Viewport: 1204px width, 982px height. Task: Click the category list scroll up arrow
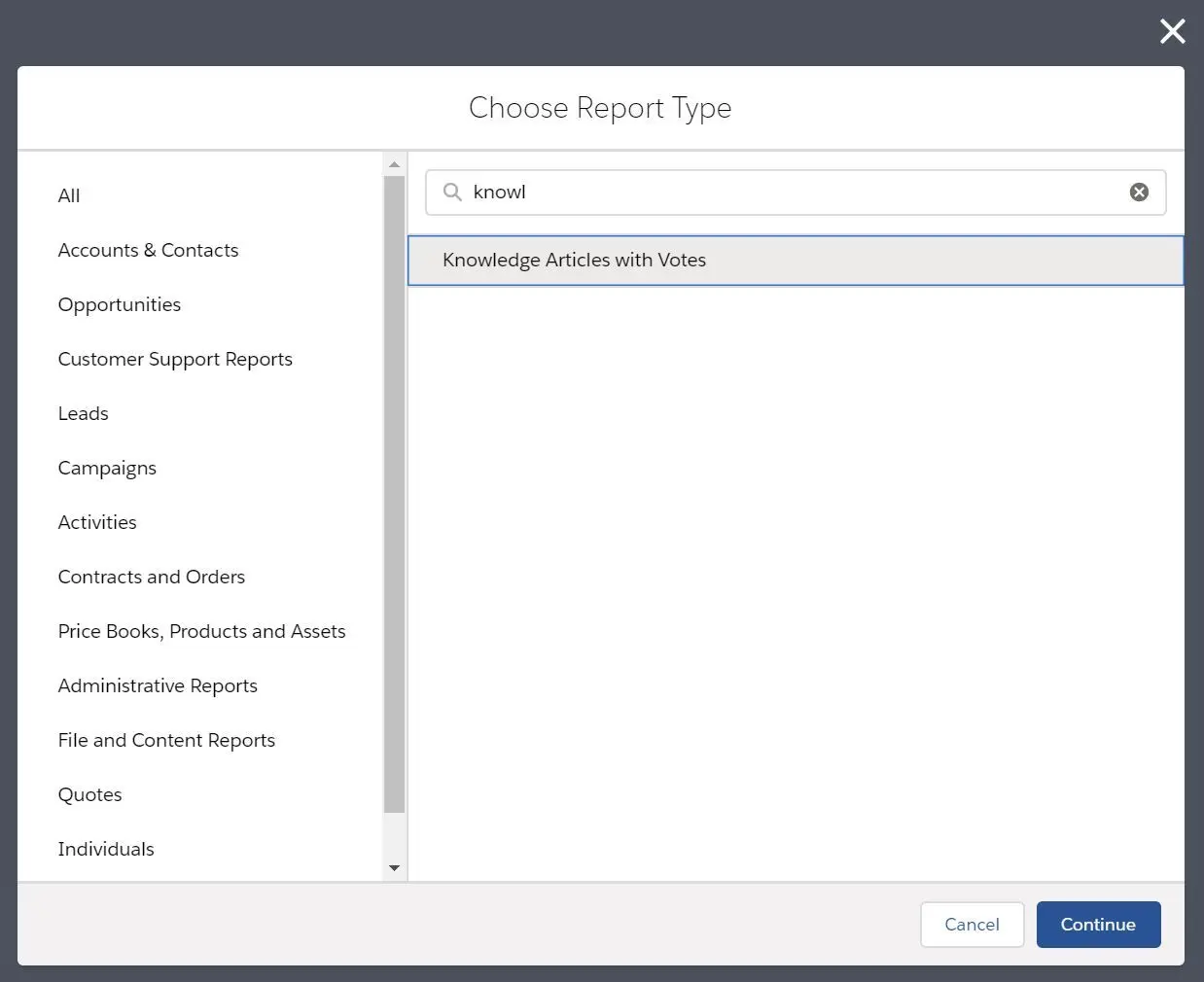pyautogui.click(x=394, y=164)
